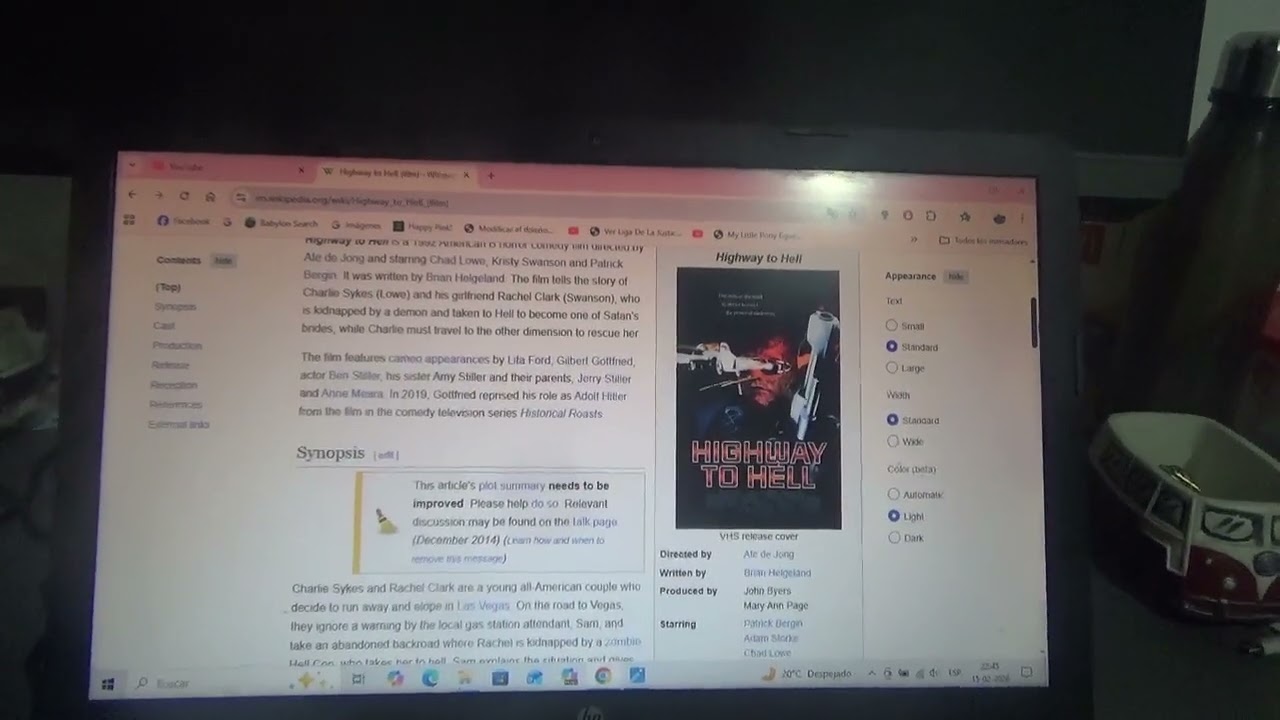Jump to Reception in the contents
Viewport: 1280px width, 720px height.
point(174,385)
